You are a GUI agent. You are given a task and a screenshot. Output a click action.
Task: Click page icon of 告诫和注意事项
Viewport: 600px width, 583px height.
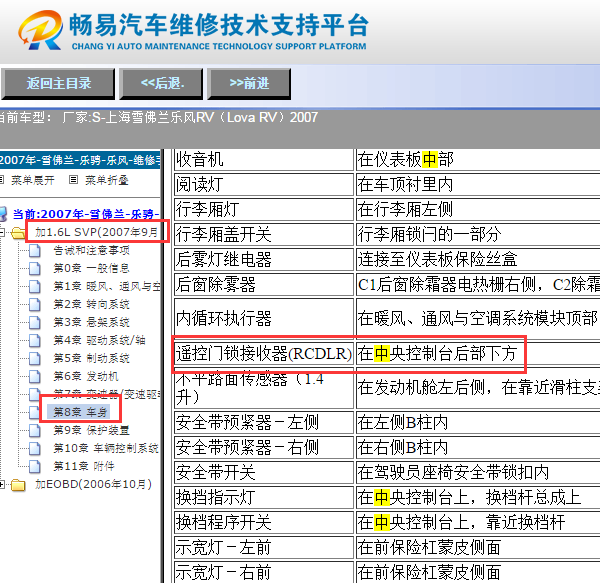35,251
